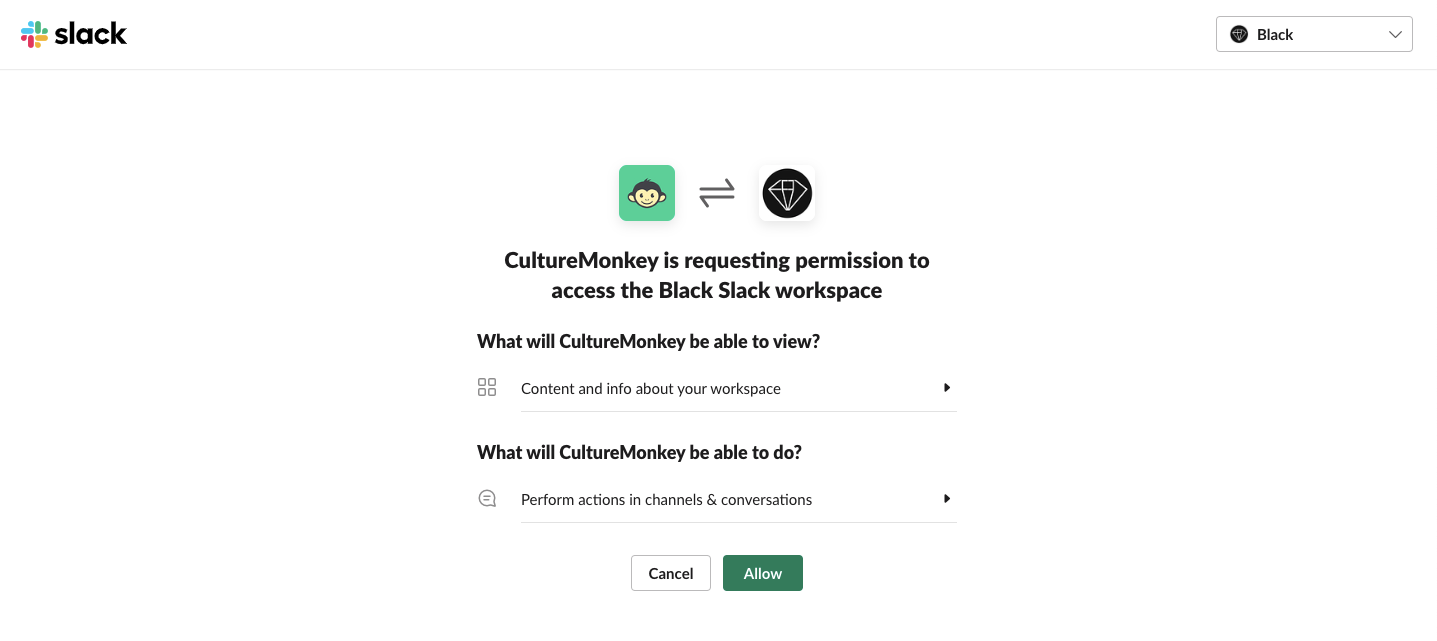Open the Black workspace dropdown
This screenshot has width=1437, height=641.
[1314, 34]
